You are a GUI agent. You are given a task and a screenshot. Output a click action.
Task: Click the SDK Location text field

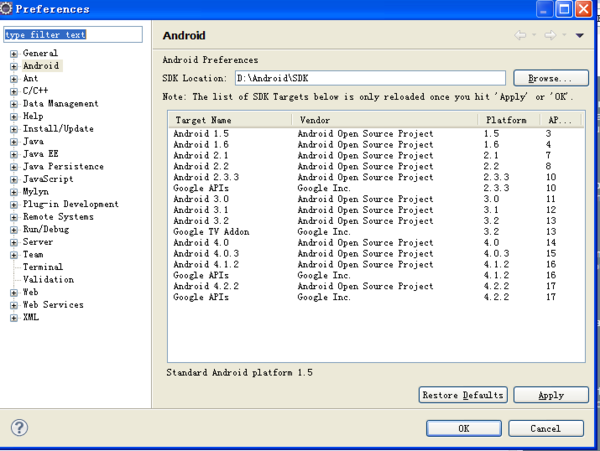coord(370,78)
